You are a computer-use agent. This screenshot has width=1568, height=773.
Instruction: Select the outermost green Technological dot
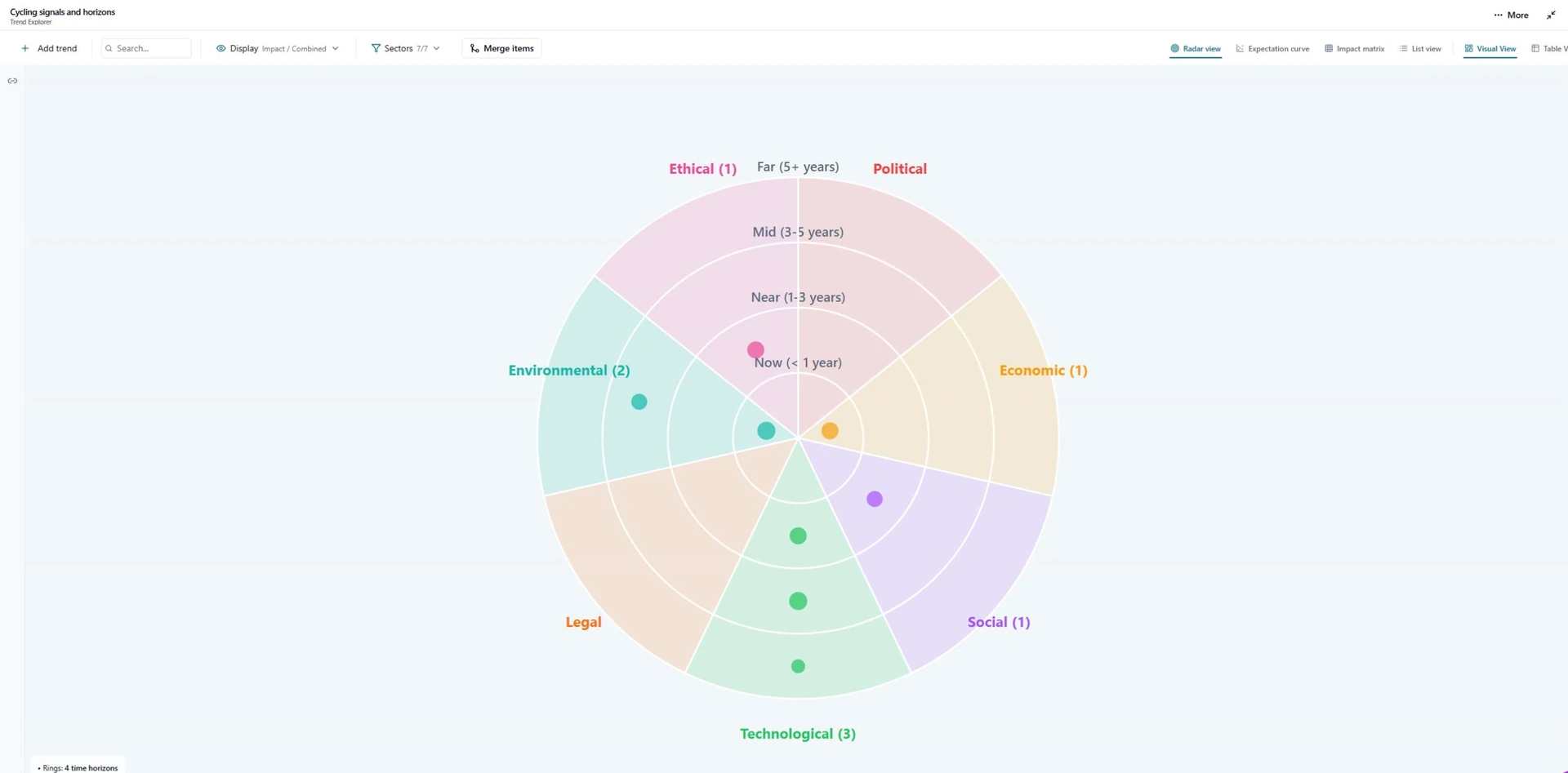[x=799, y=667]
